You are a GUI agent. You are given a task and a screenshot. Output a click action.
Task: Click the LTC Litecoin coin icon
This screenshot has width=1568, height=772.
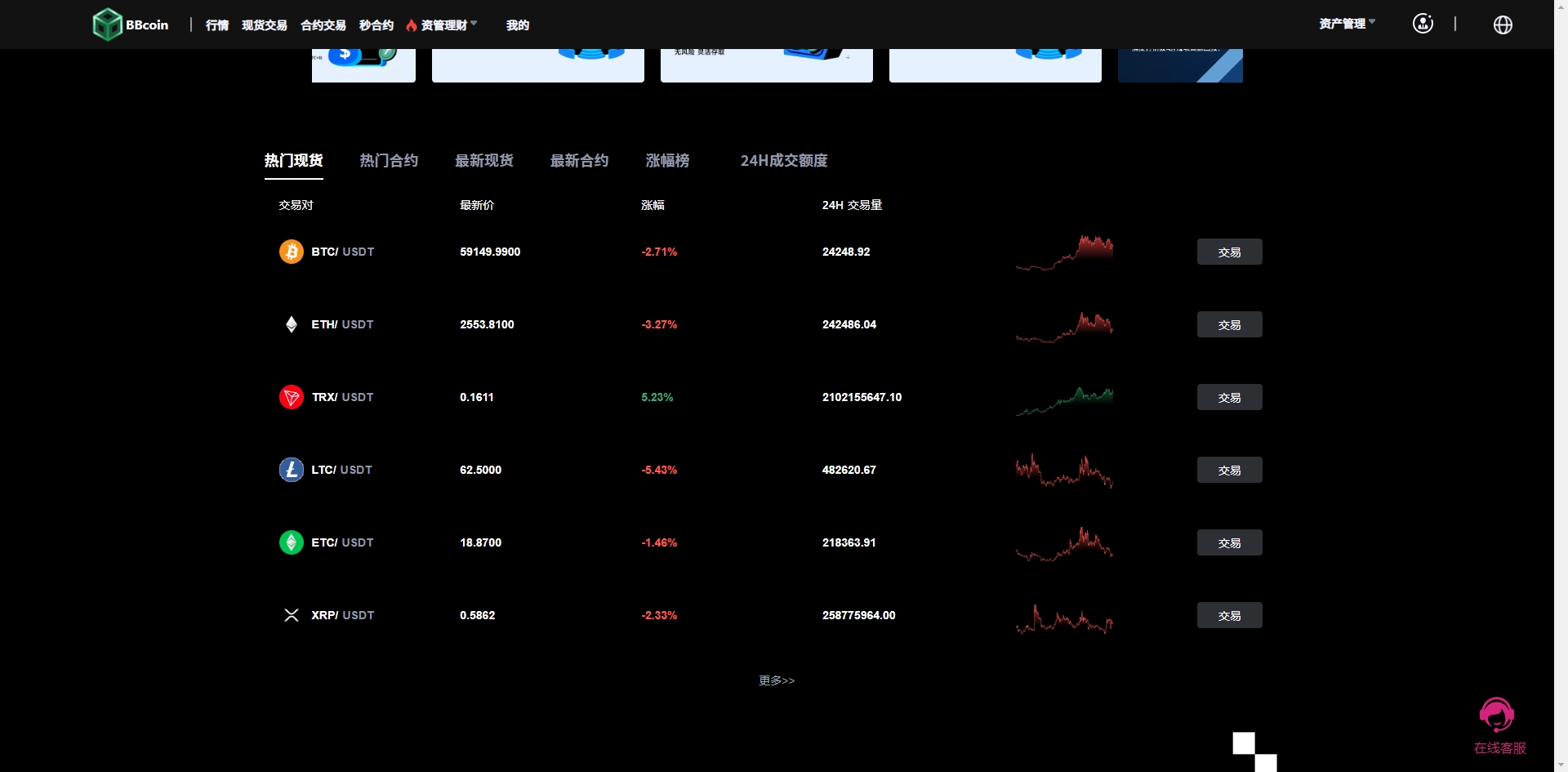pos(292,470)
